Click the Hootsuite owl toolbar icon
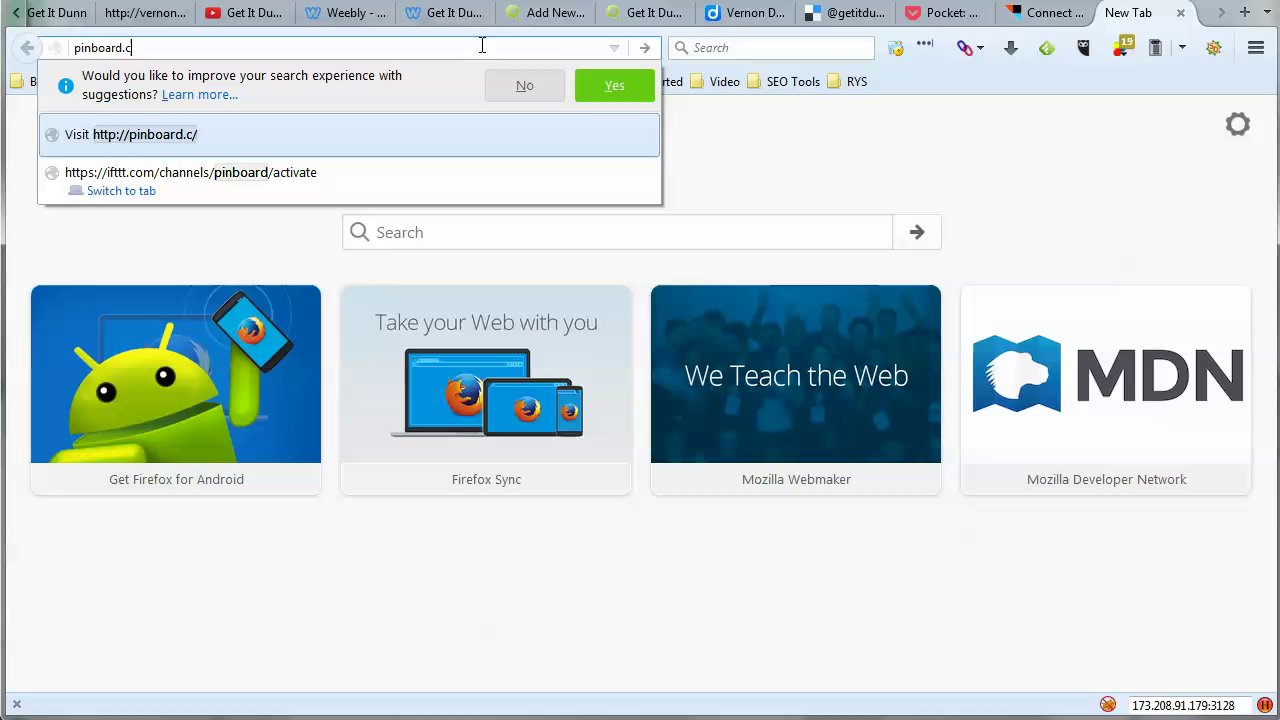 click(1083, 48)
